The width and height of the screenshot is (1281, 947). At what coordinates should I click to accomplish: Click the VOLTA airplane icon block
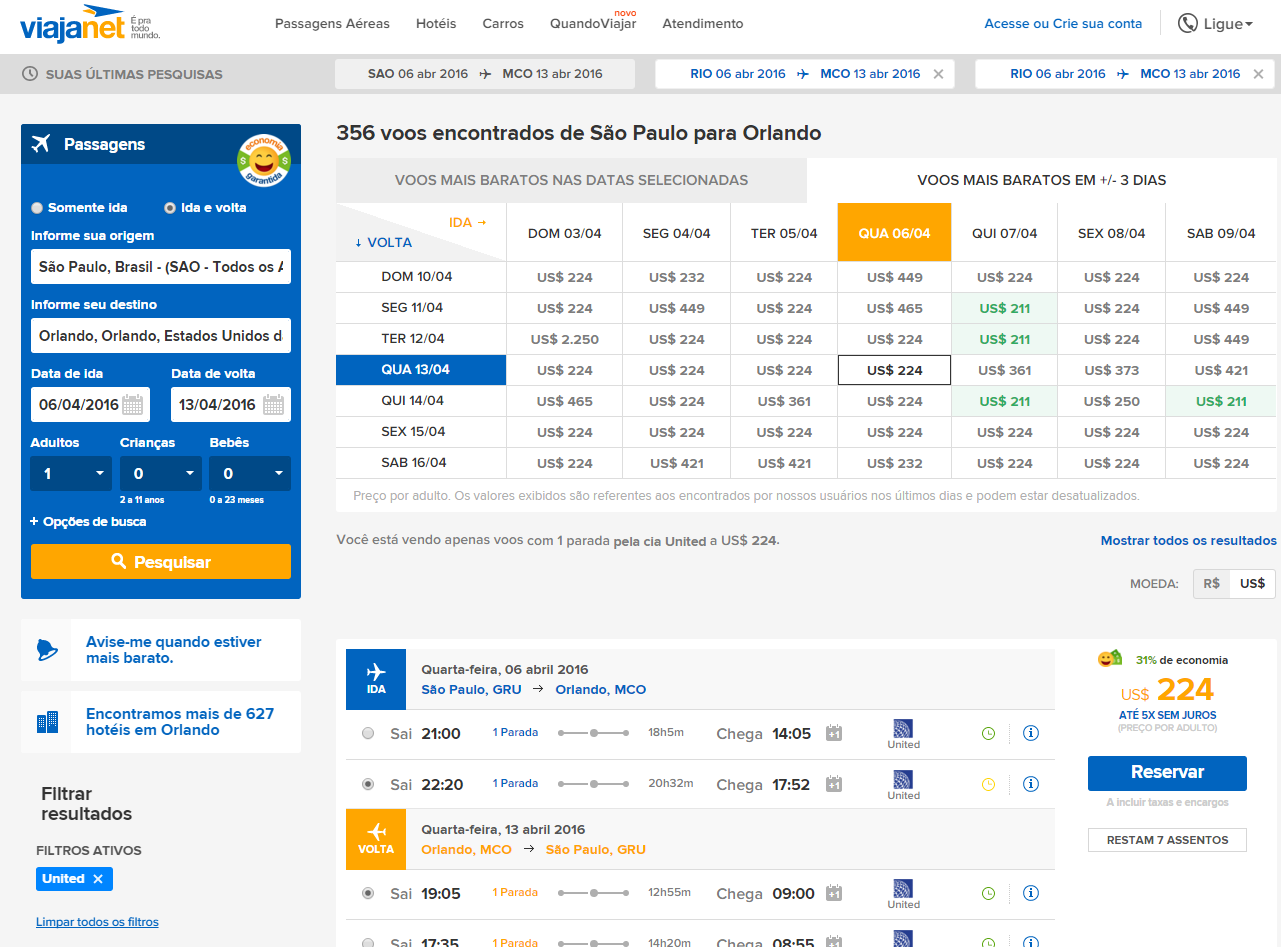click(376, 839)
